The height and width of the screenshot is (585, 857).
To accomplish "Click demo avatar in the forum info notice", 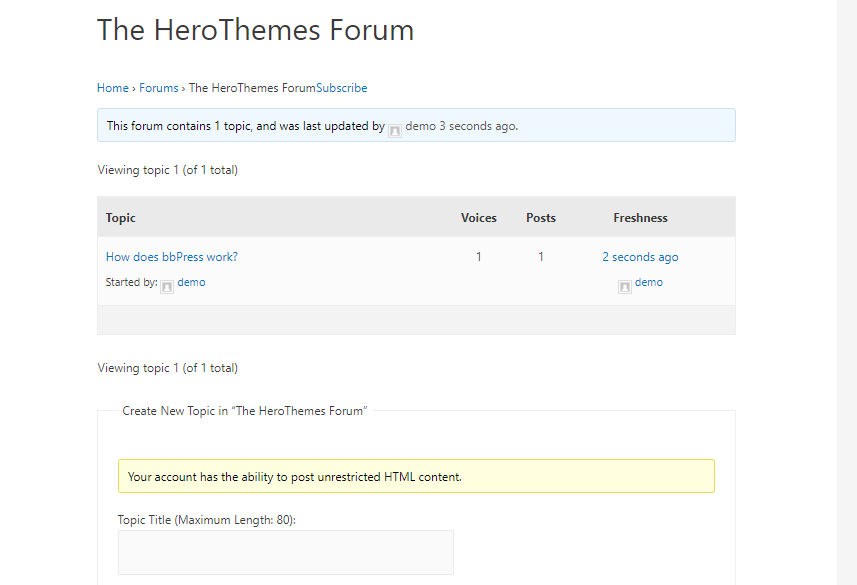I will pos(395,128).
